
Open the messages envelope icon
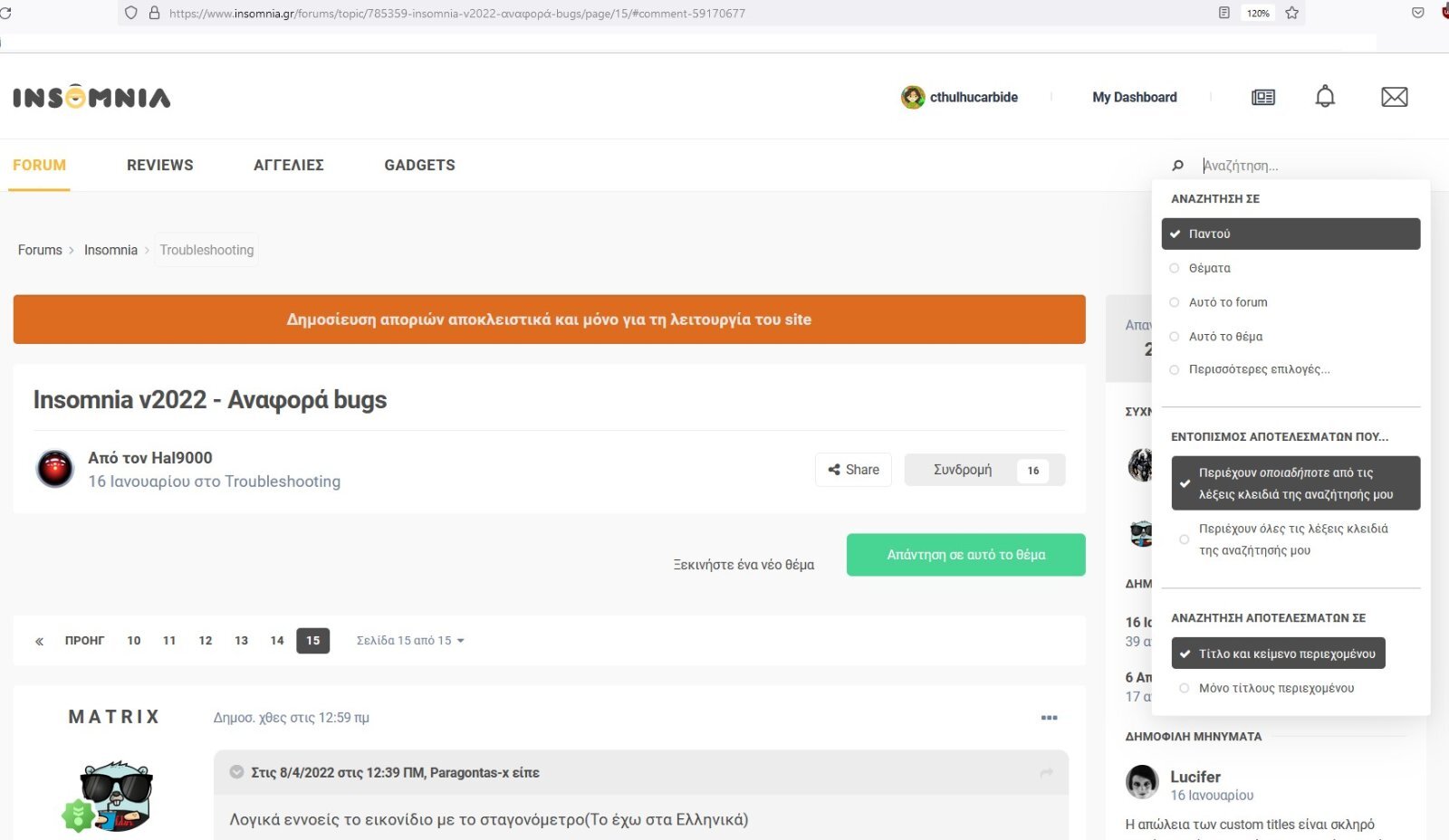click(1395, 97)
